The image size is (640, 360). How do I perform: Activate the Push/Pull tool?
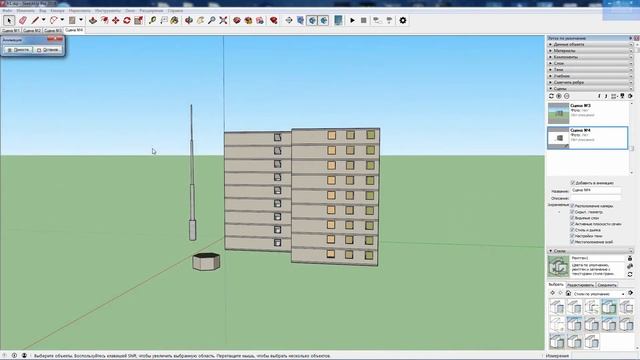(93, 20)
